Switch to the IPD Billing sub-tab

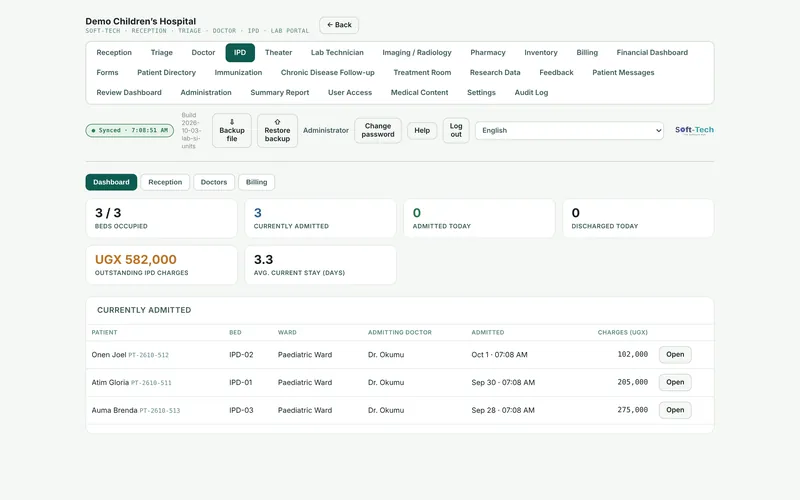point(257,182)
